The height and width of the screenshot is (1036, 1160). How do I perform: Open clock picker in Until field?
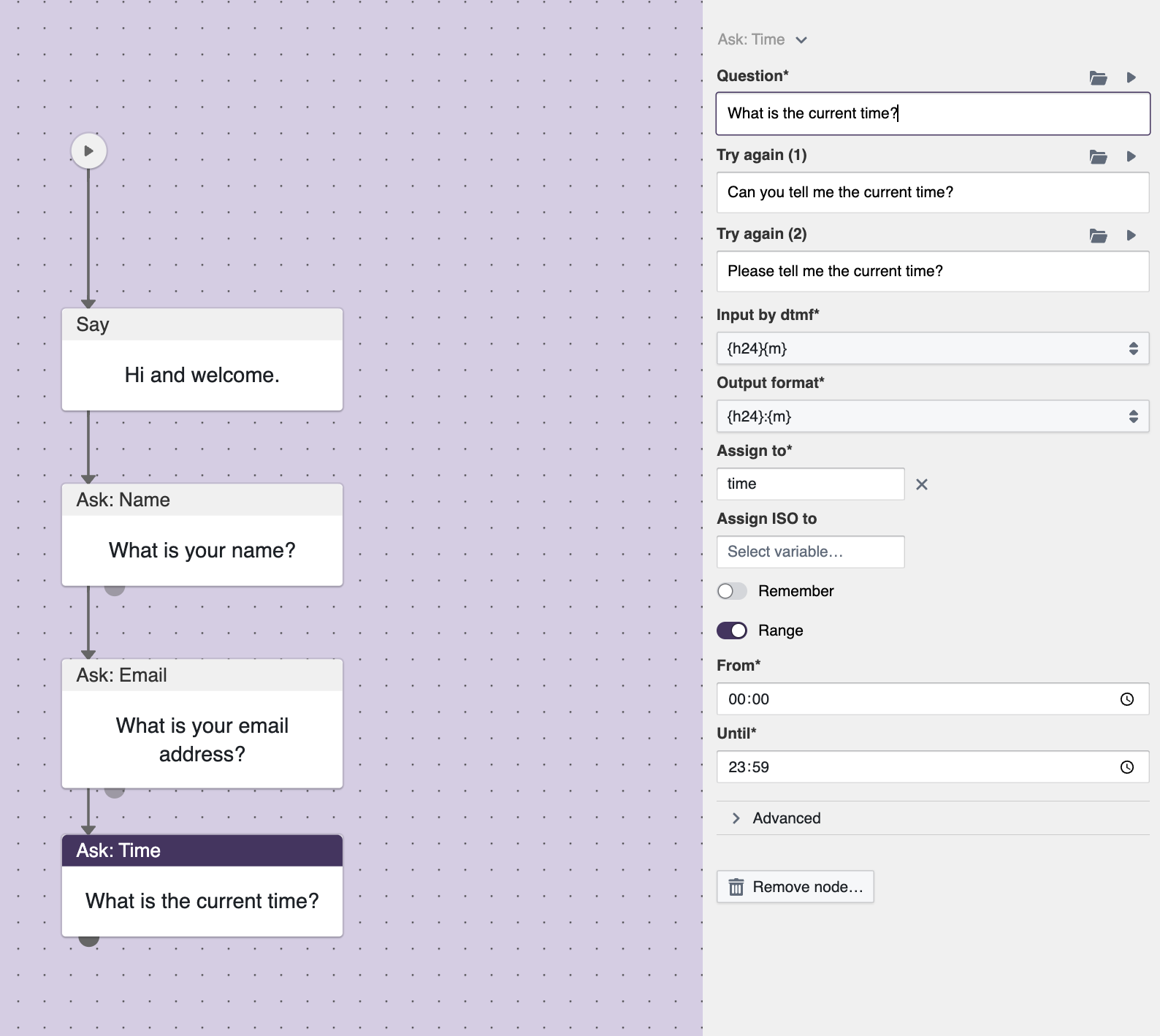coord(1126,767)
